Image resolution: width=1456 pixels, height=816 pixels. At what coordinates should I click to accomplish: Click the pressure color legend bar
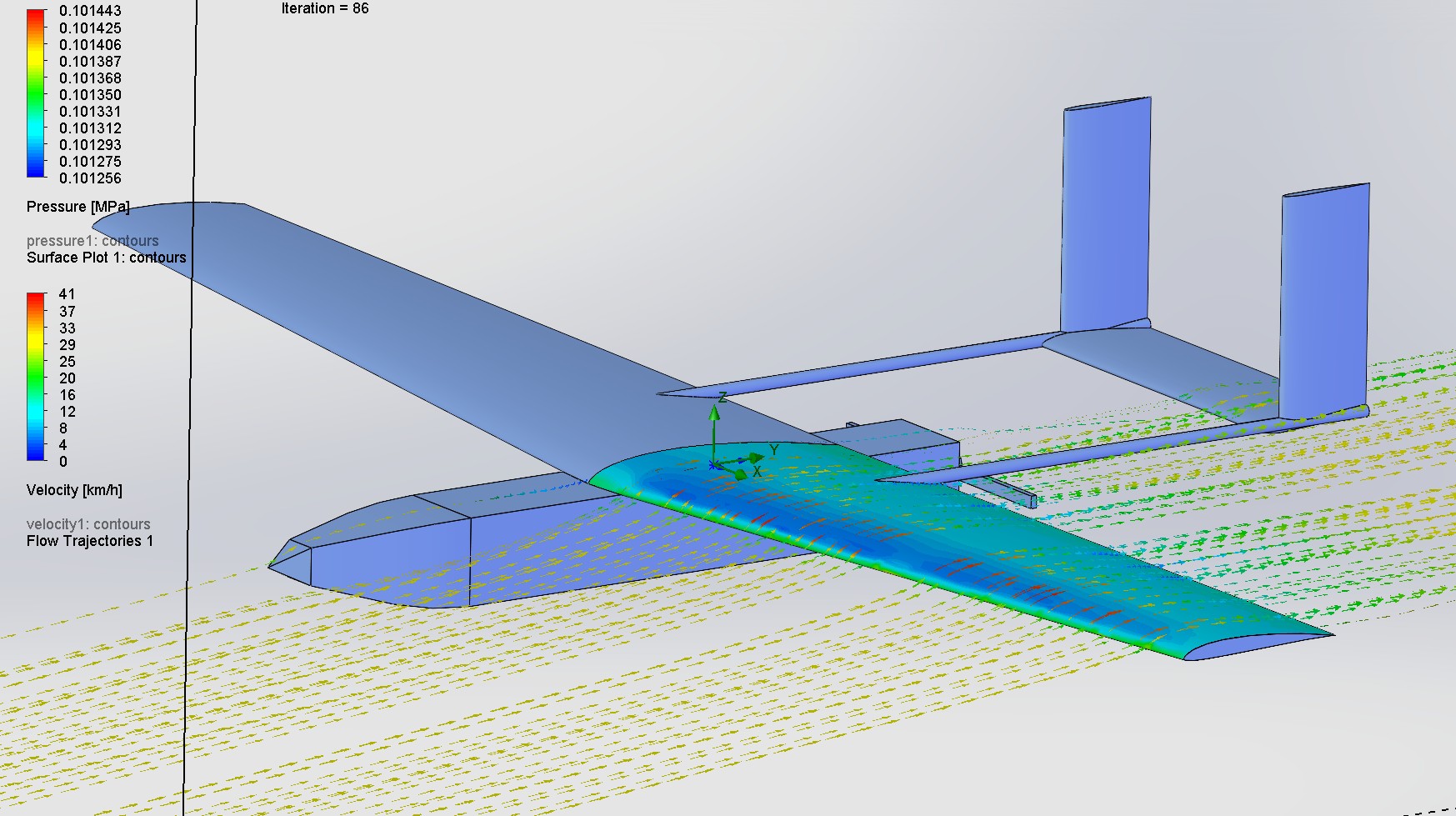[x=36, y=93]
